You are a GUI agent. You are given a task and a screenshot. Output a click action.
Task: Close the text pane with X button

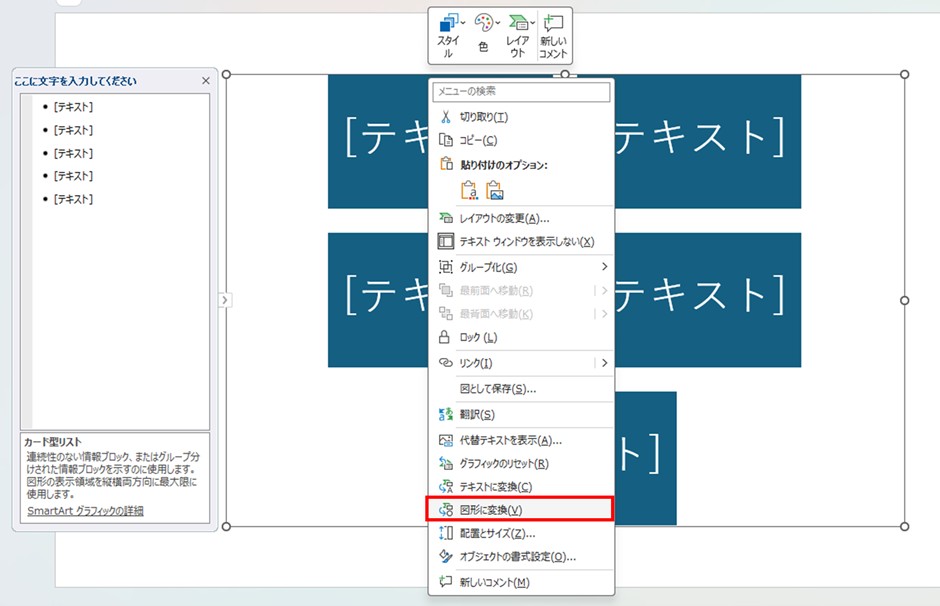pos(206,81)
